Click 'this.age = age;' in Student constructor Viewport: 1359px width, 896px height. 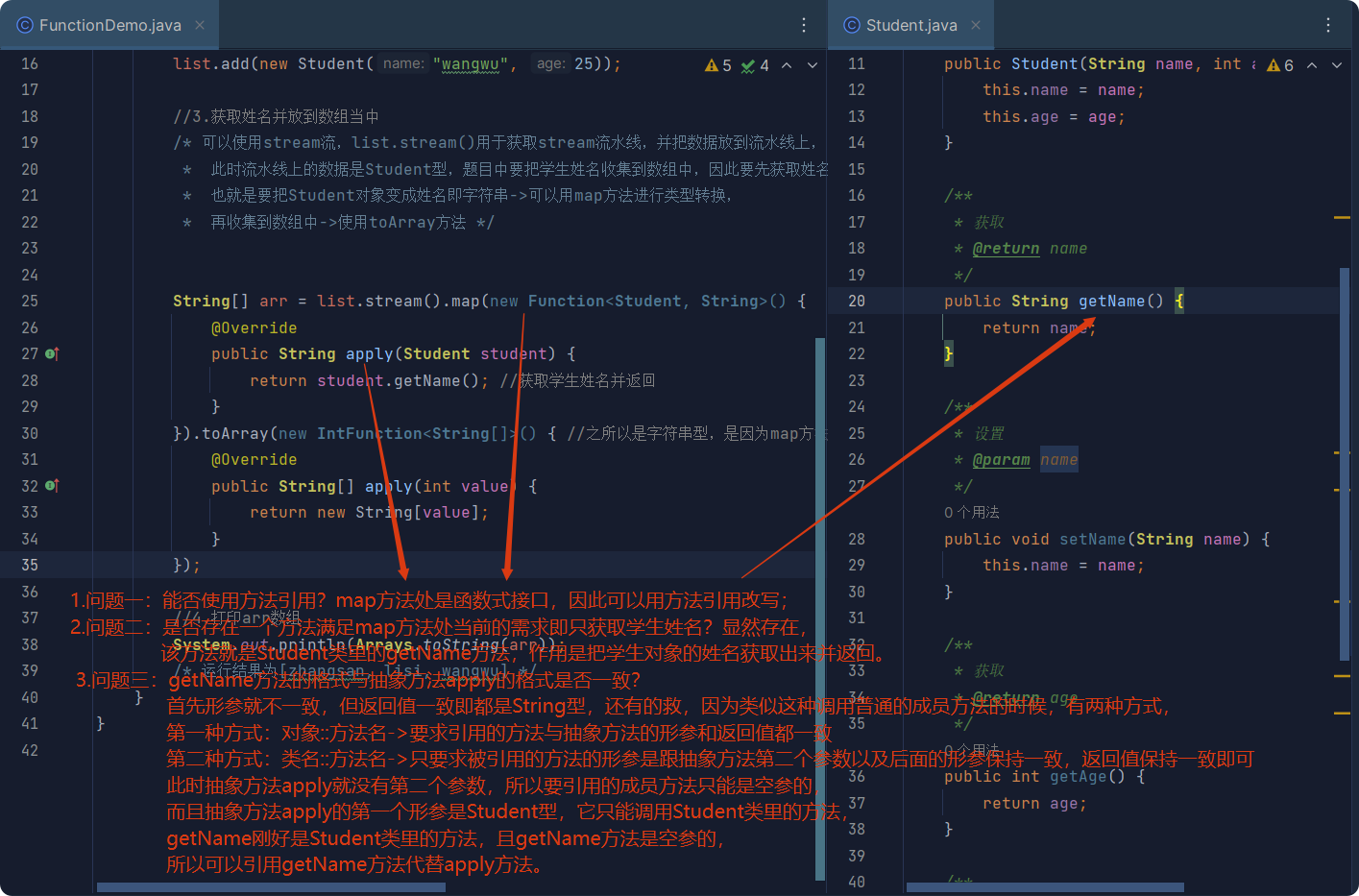(x=1054, y=117)
